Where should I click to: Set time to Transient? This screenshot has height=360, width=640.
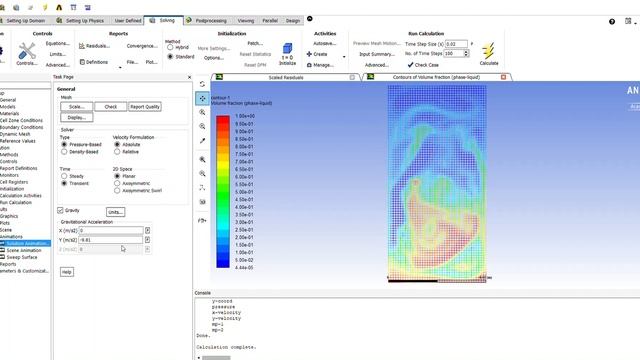pyautogui.click(x=64, y=184)
